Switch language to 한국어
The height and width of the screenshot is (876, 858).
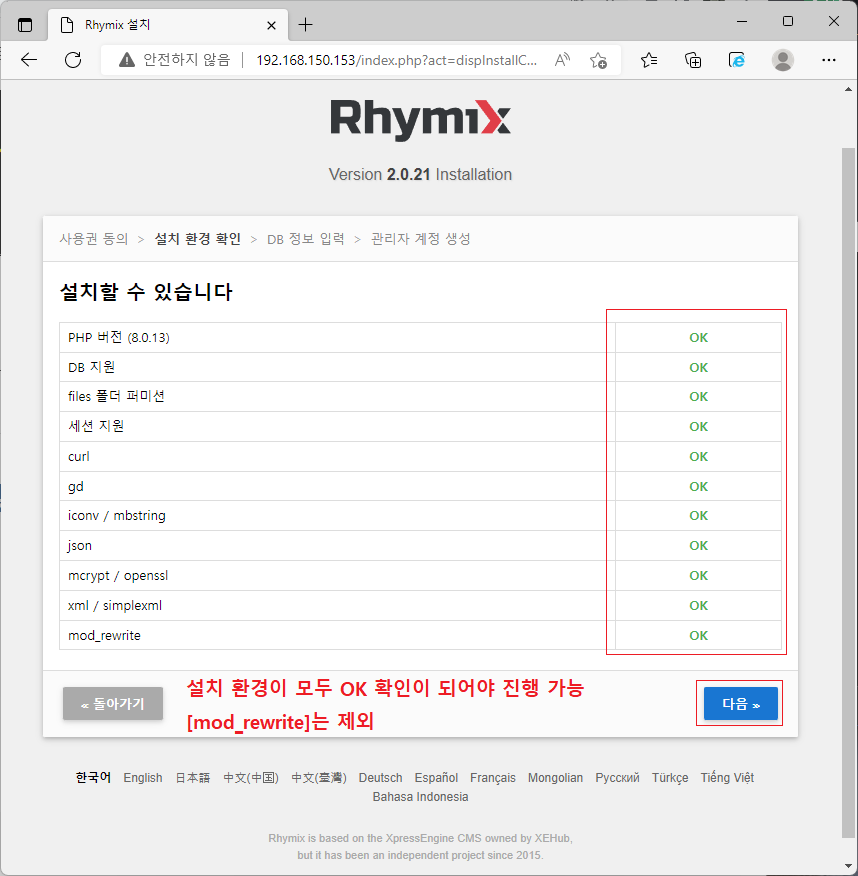93,778
